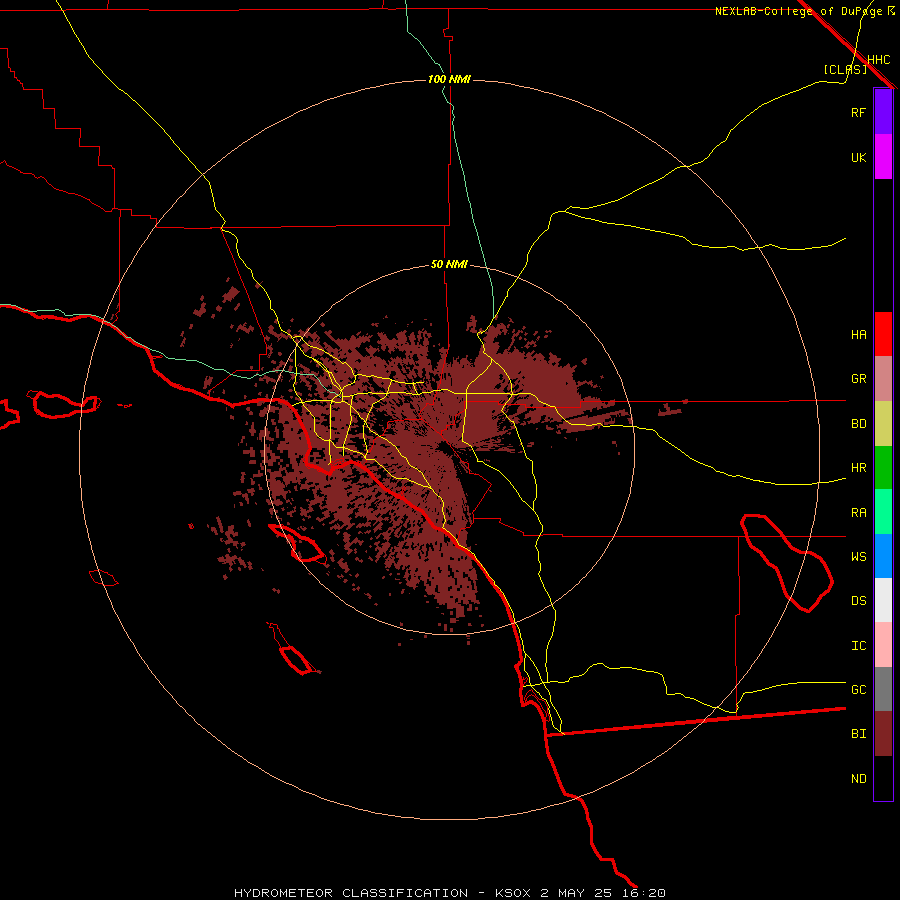The width and height of the screenshot is (900, 900).
Task: Click the '50 NMI' range ring label
Action: click(449, 264)
